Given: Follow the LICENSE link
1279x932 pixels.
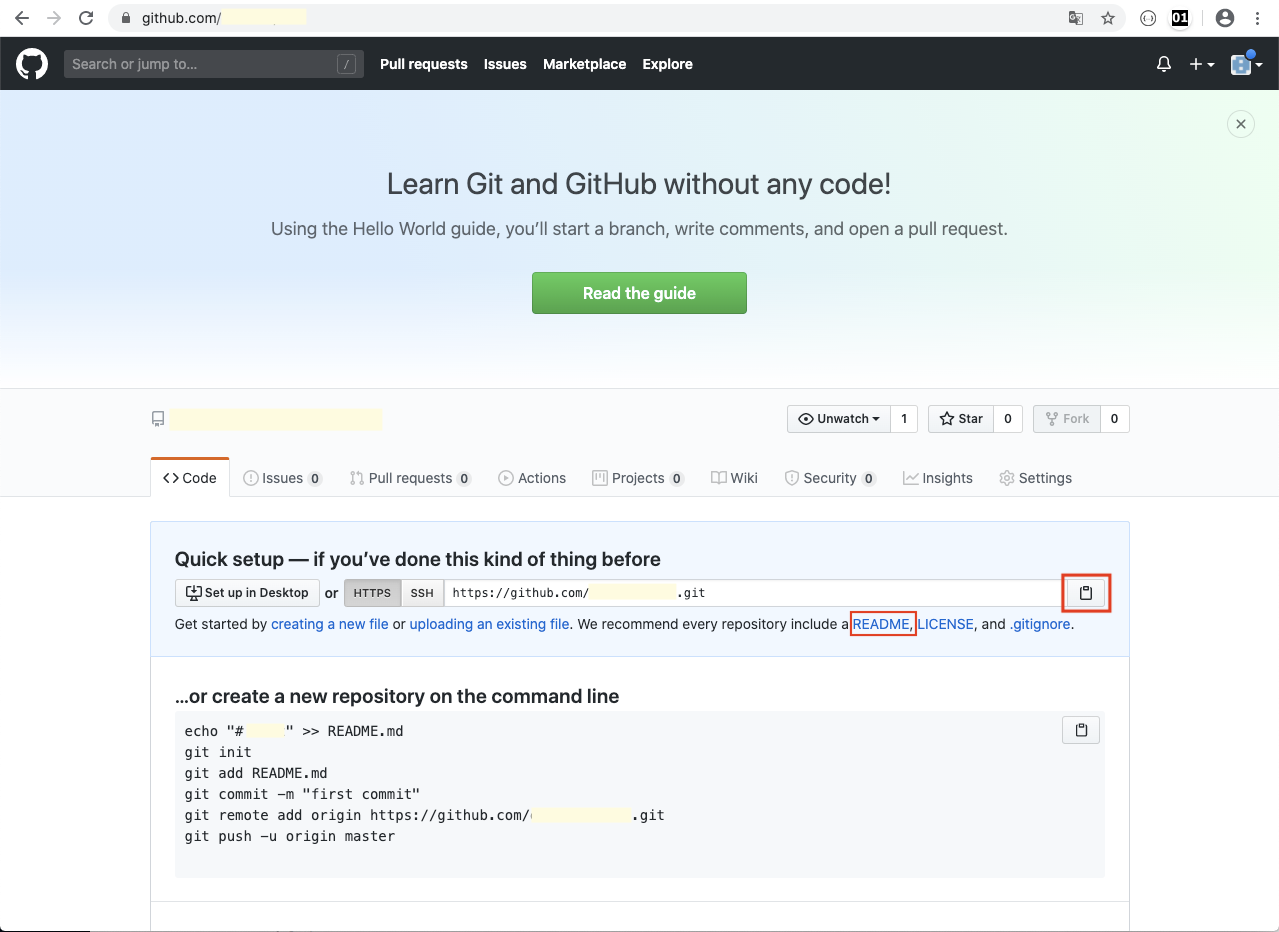Looking at the screenshot, I should coord(946,624).
